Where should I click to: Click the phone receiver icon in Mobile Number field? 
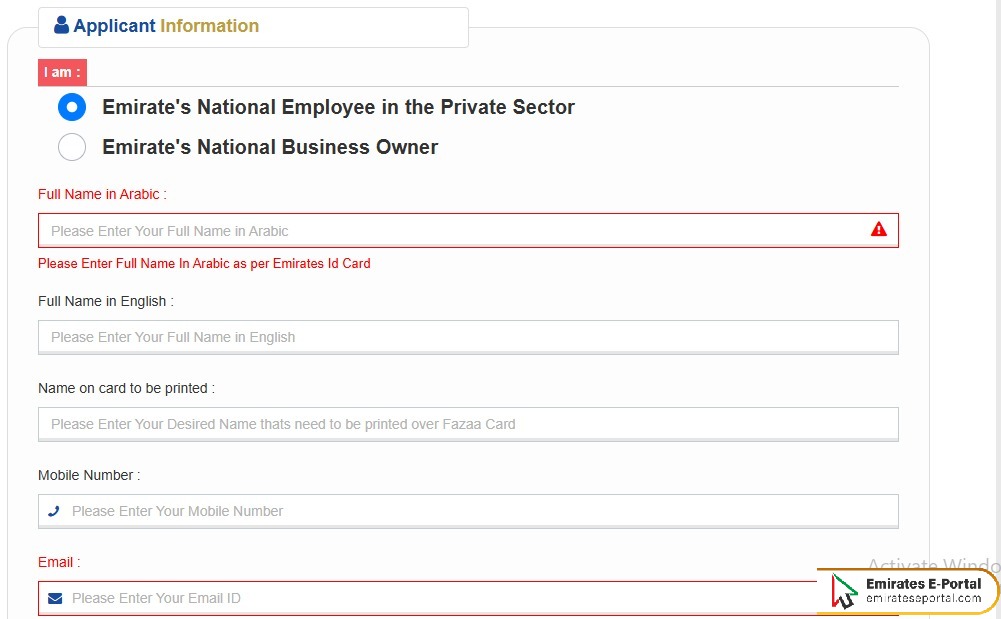[x=54, y=511]
